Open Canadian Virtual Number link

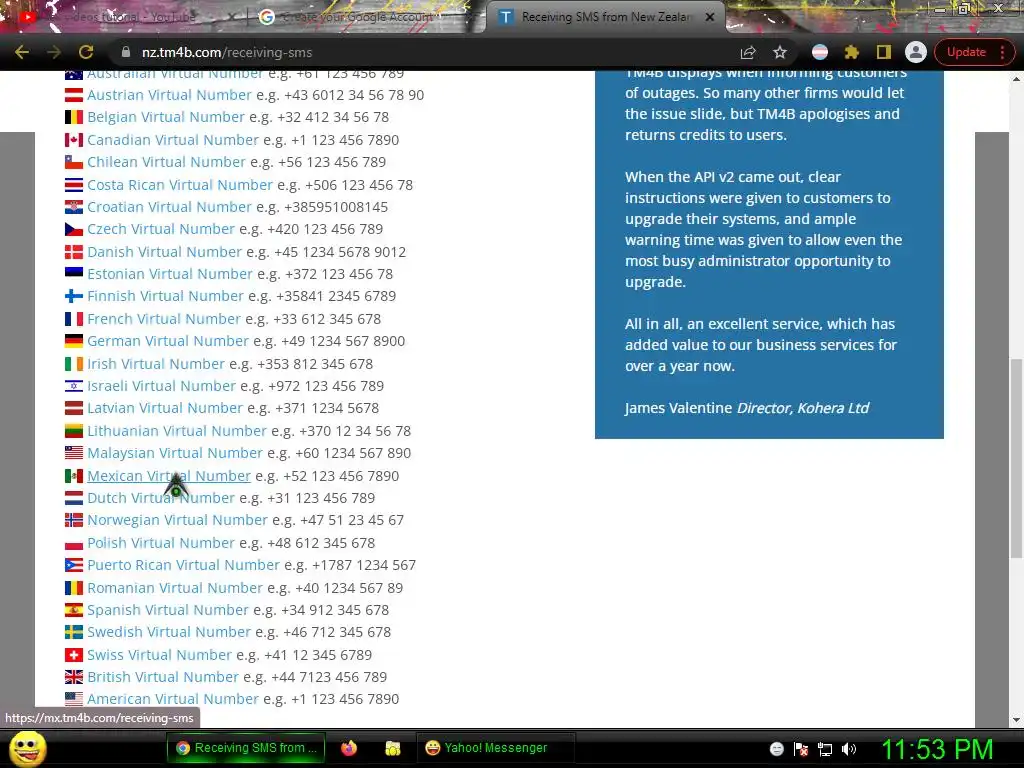[173, 140]
